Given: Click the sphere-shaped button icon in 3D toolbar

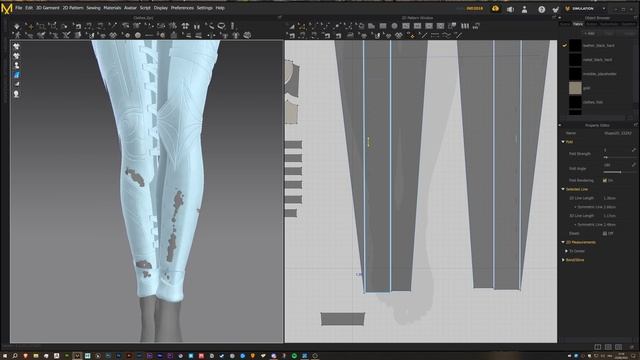Looking at the screenshot, I should pyautogui.click(x=138, y=36).
